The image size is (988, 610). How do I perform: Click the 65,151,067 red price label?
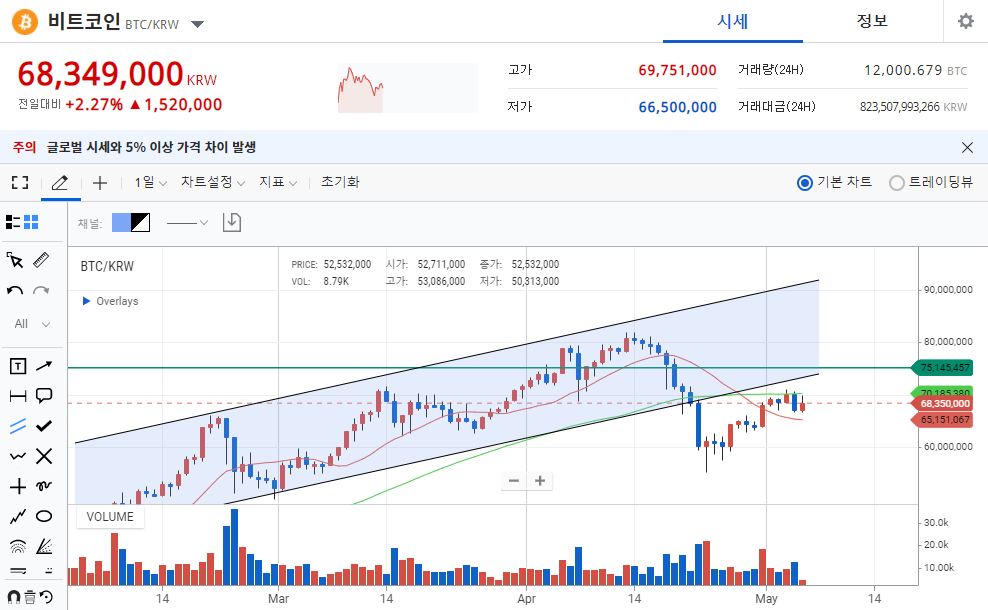pyautogui.click(x=943, y=420)
